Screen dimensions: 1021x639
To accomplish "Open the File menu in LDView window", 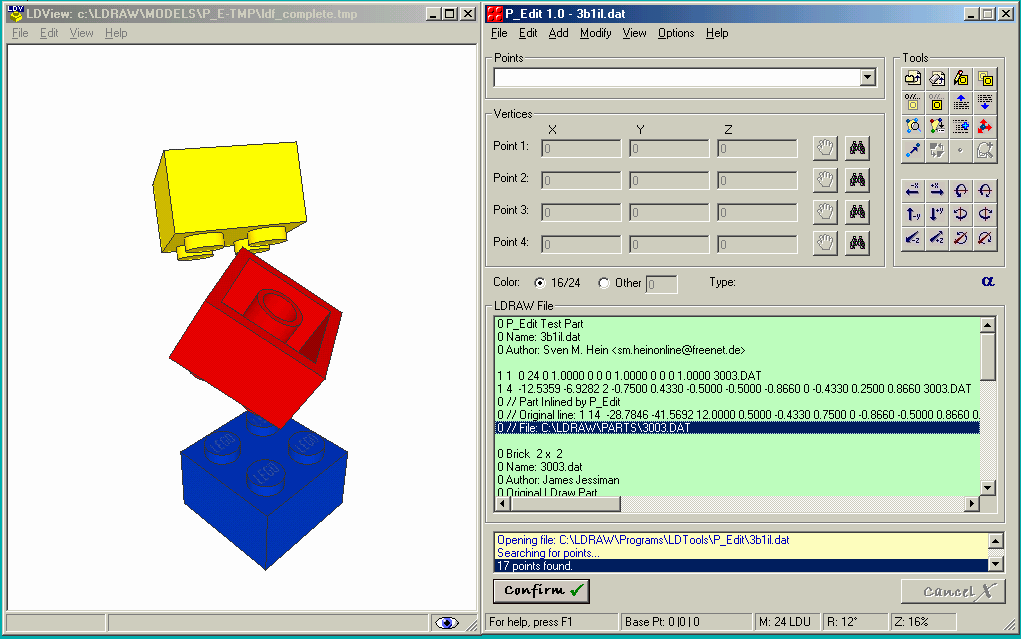I will (20, 33).
